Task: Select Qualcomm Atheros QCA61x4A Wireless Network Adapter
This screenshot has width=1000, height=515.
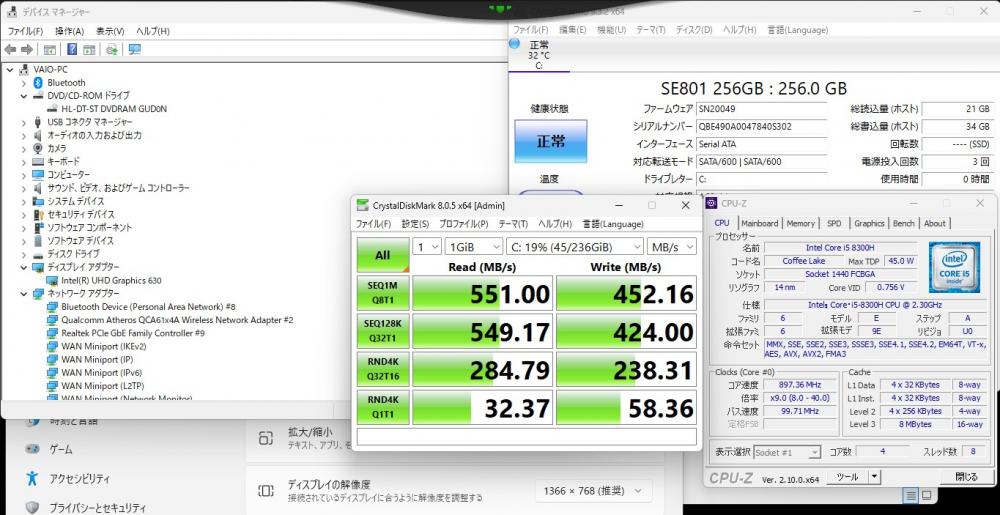Action: (x=177, y=320)
